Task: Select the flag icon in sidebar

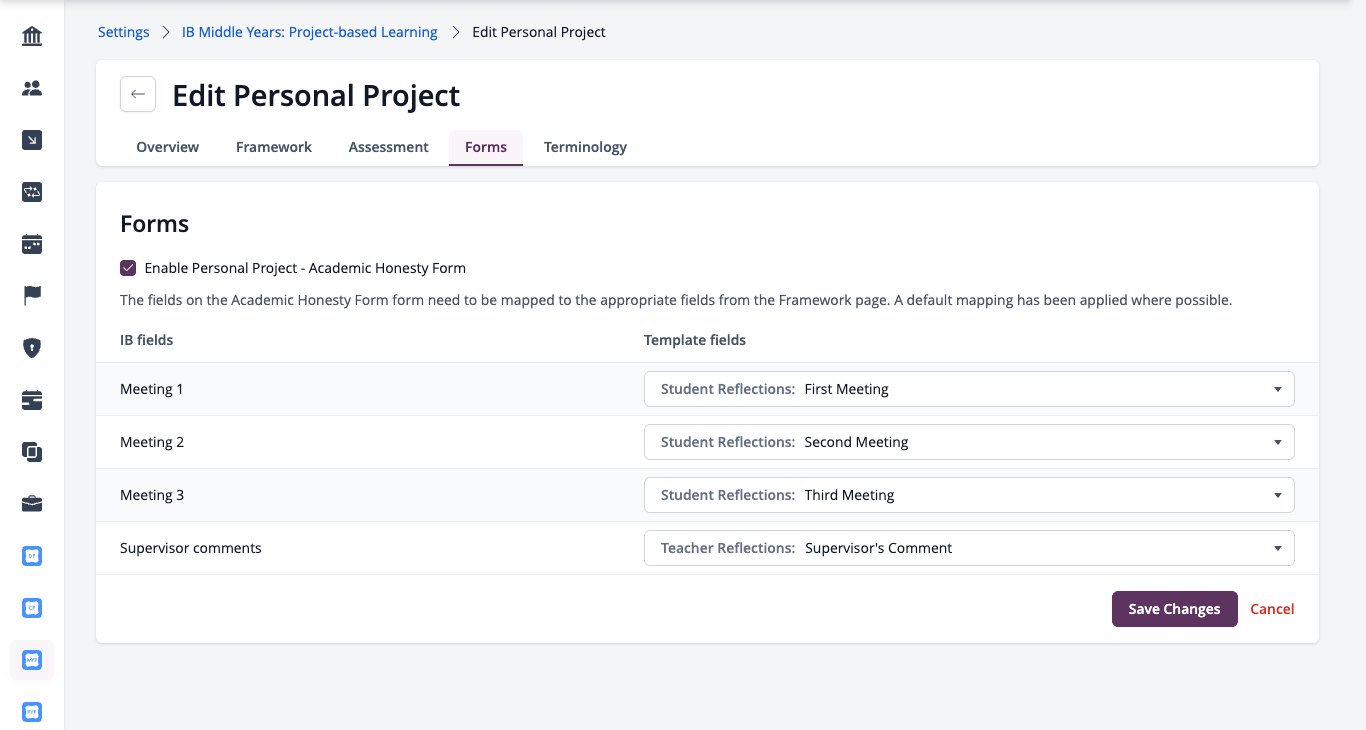Action: pyautogui.click(x=32, y=296)
